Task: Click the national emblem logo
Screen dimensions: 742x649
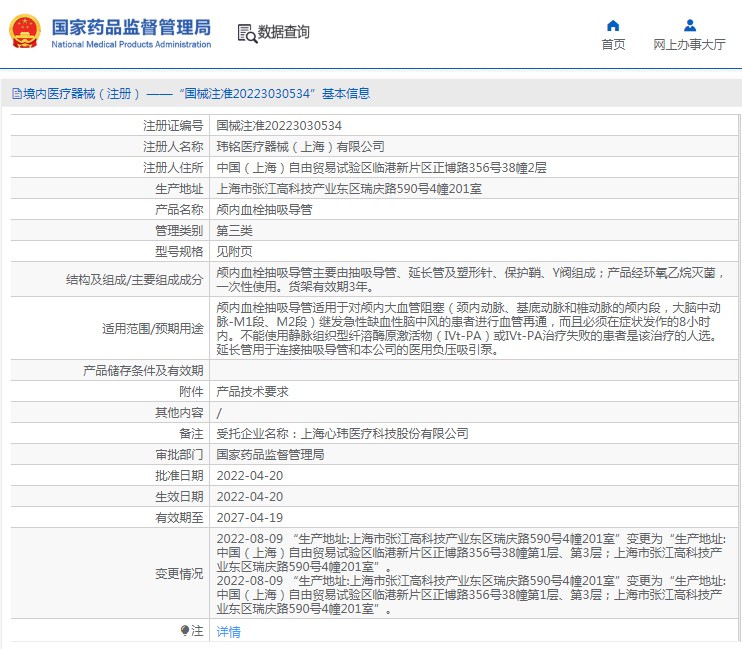Action: 25,31
